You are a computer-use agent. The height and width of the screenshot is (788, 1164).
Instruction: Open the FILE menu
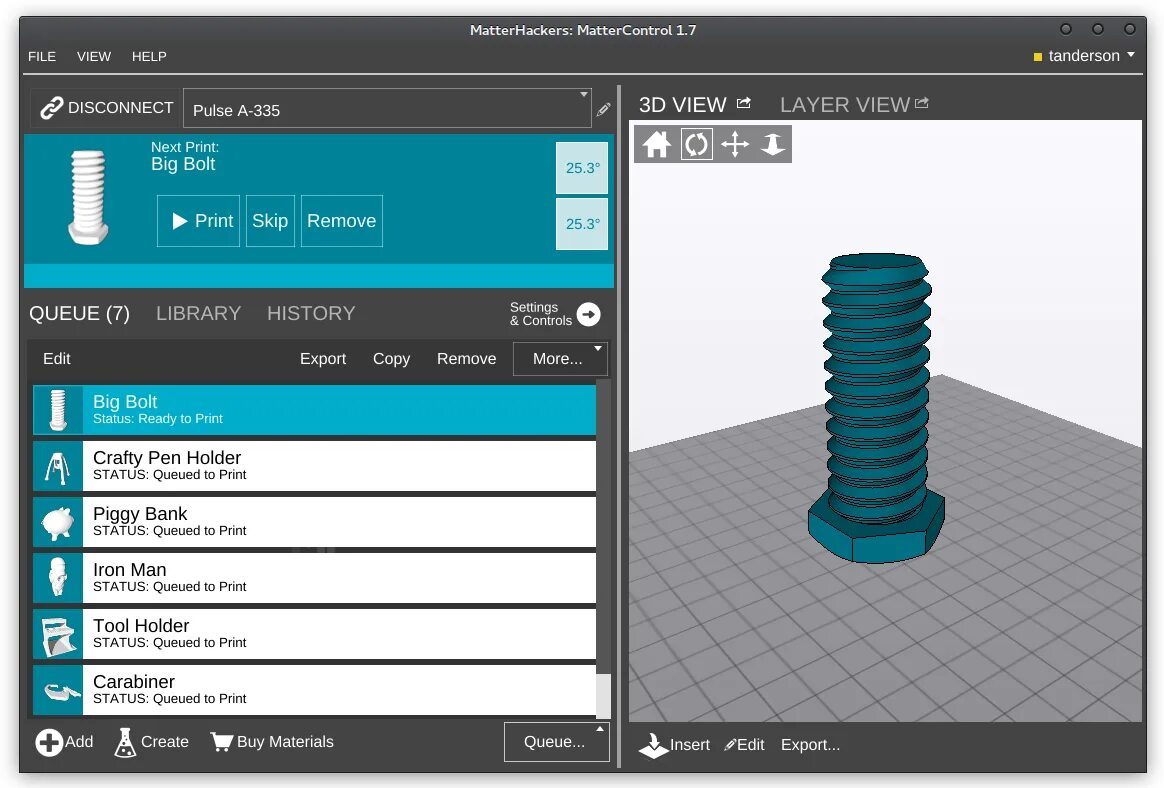coord(42,56)
